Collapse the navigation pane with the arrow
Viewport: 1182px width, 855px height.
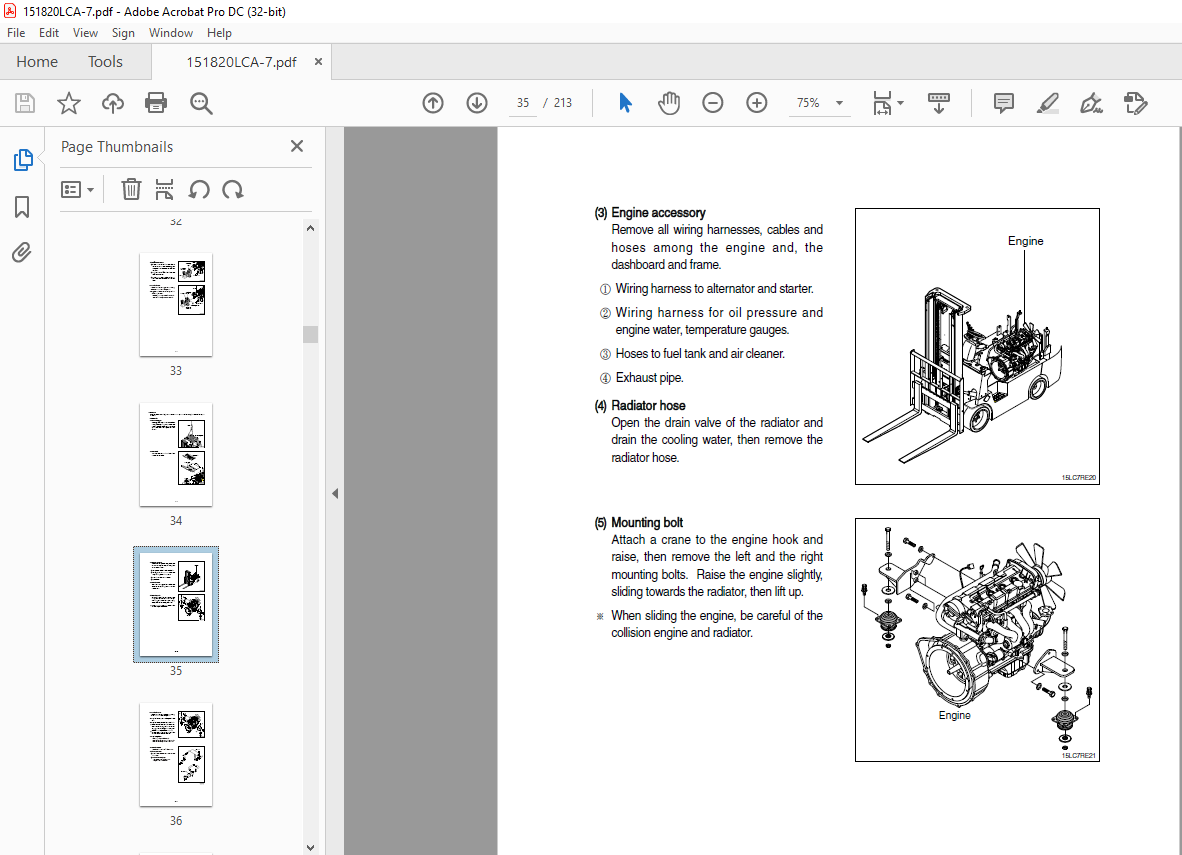(x=335, y=494)
